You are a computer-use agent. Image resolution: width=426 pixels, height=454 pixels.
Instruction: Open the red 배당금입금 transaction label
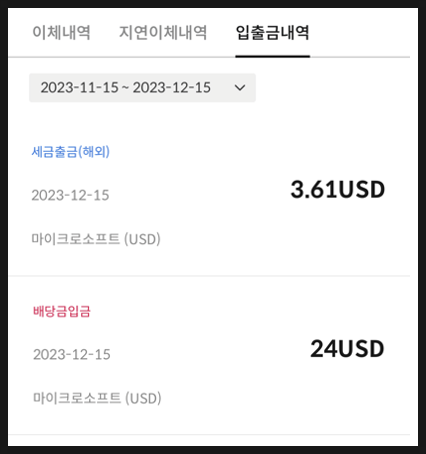(x=62, y=311)
